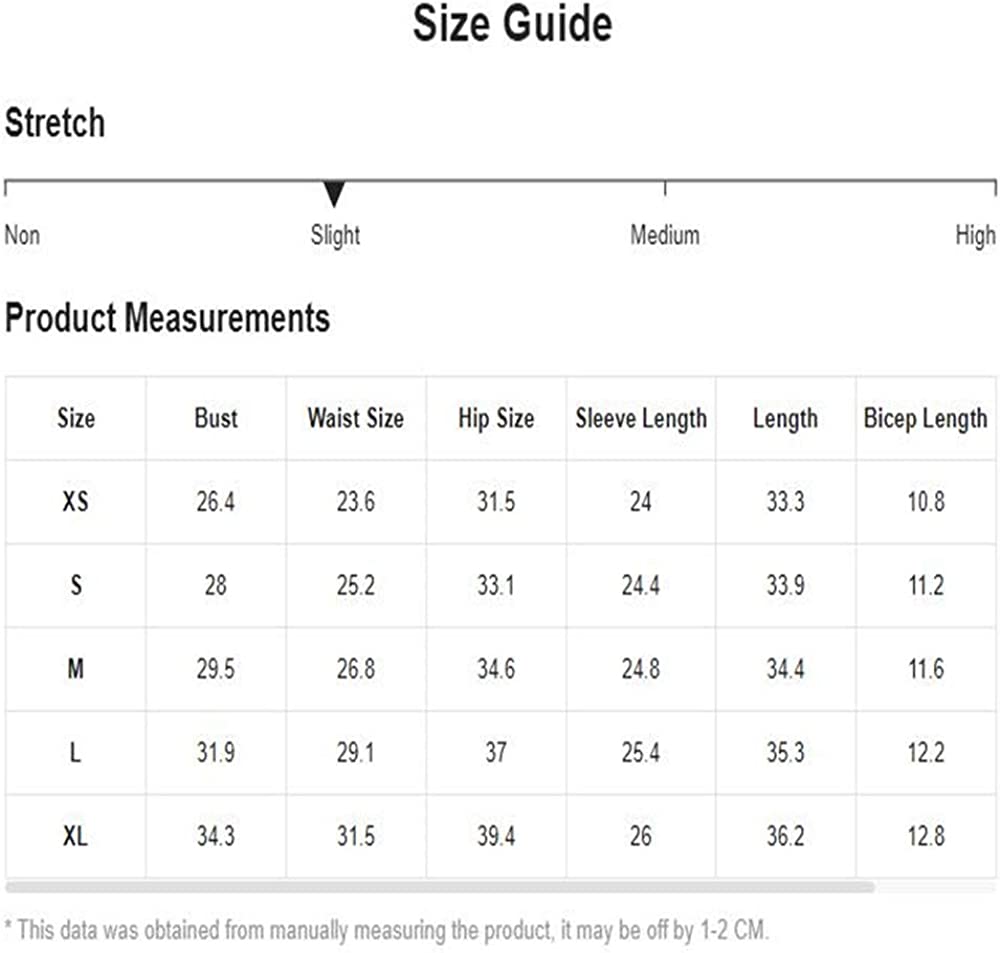Viewport: 1000px width, 953px height.
Task: Click the S size row label
Action: pyautogui.click(x=76, y=585)
